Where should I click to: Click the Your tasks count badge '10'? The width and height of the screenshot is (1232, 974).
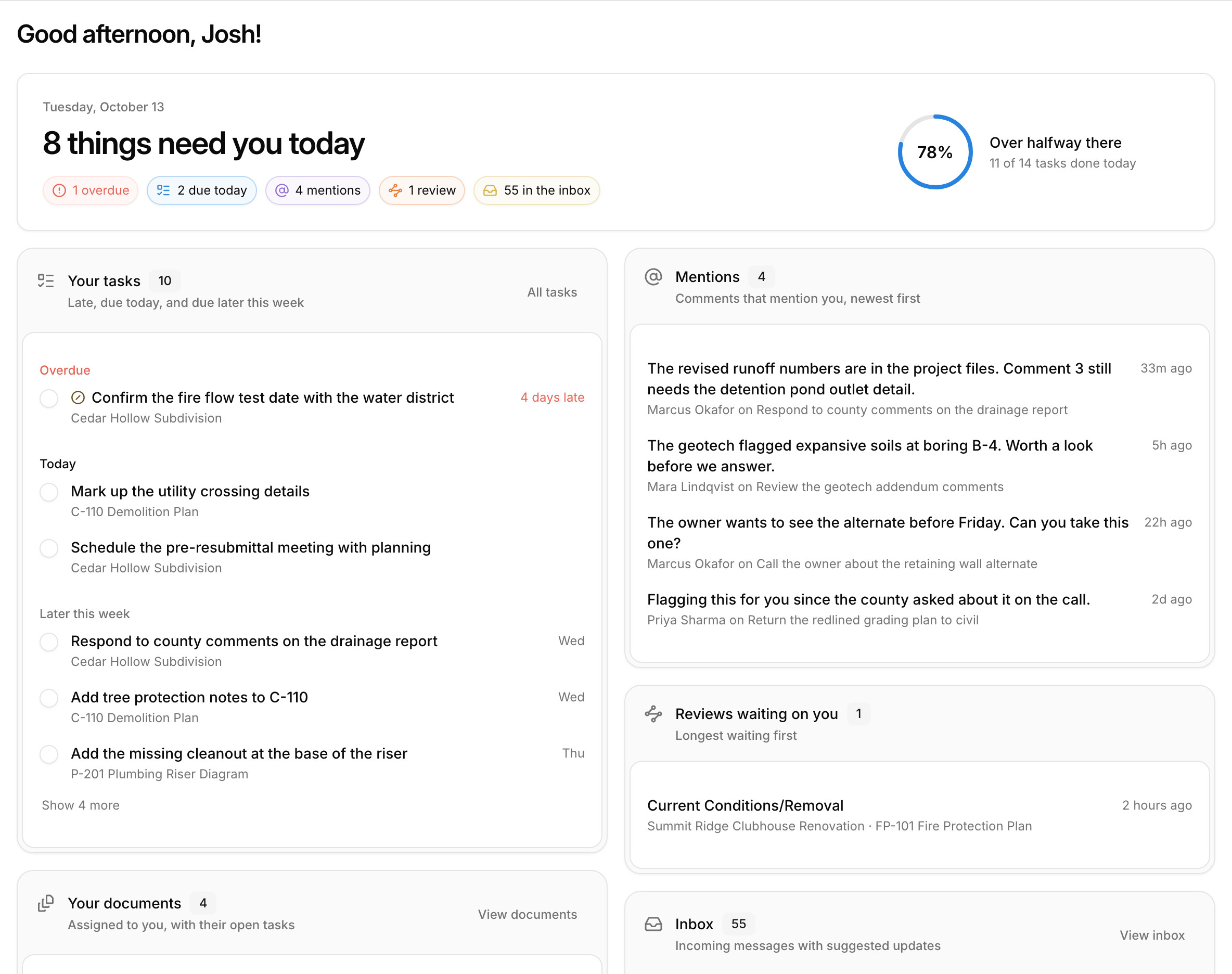point(165,280)
